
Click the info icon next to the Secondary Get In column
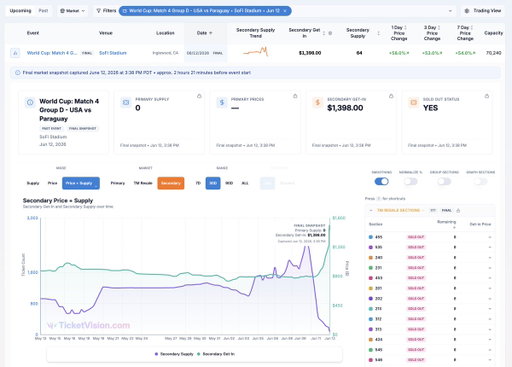(x=330, y=33)
